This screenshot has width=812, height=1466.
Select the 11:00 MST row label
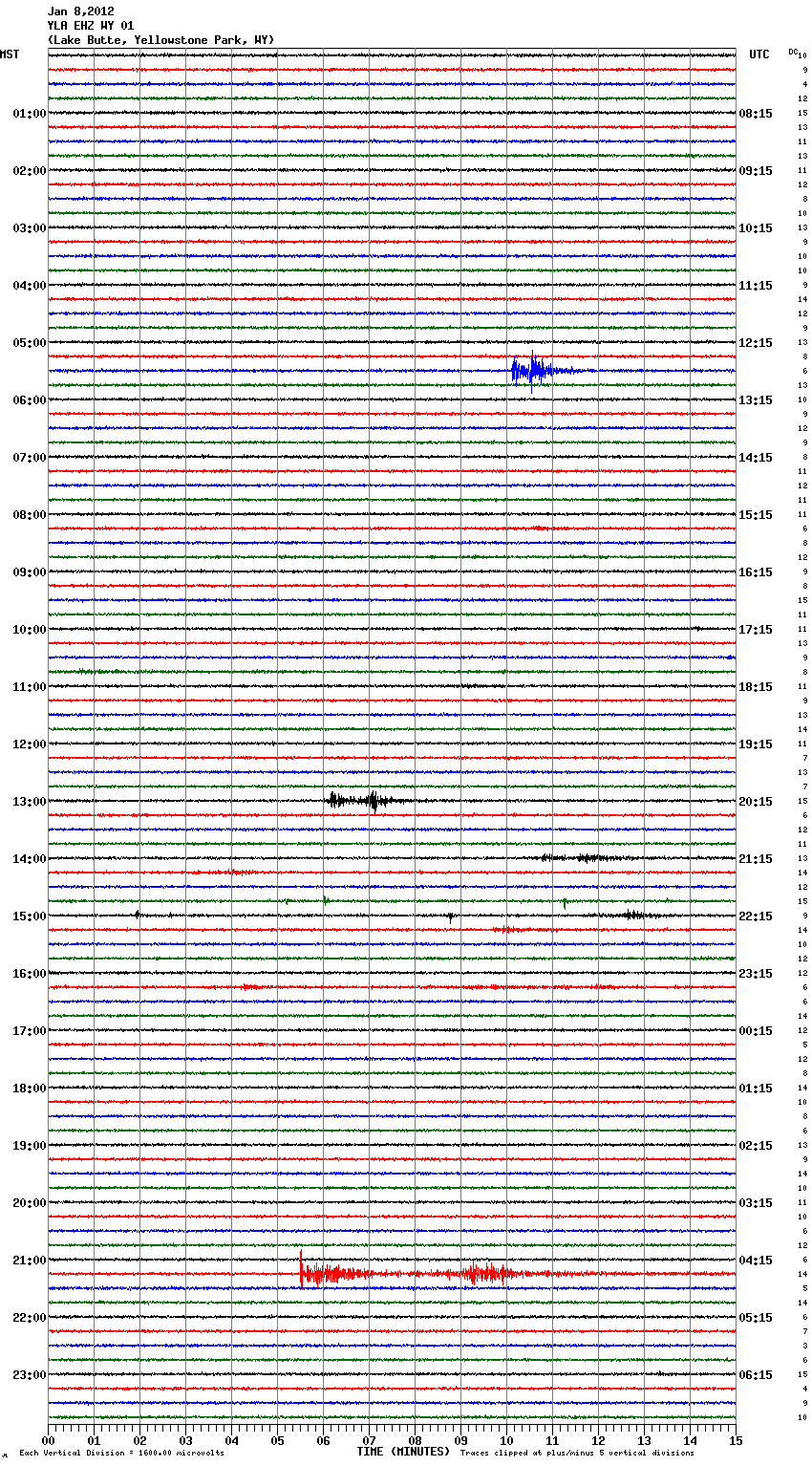29,687
